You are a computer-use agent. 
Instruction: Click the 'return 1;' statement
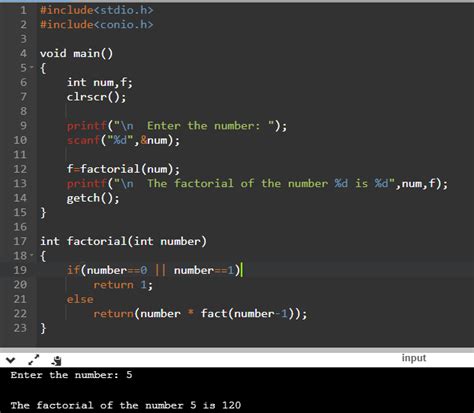click(123, 285)
